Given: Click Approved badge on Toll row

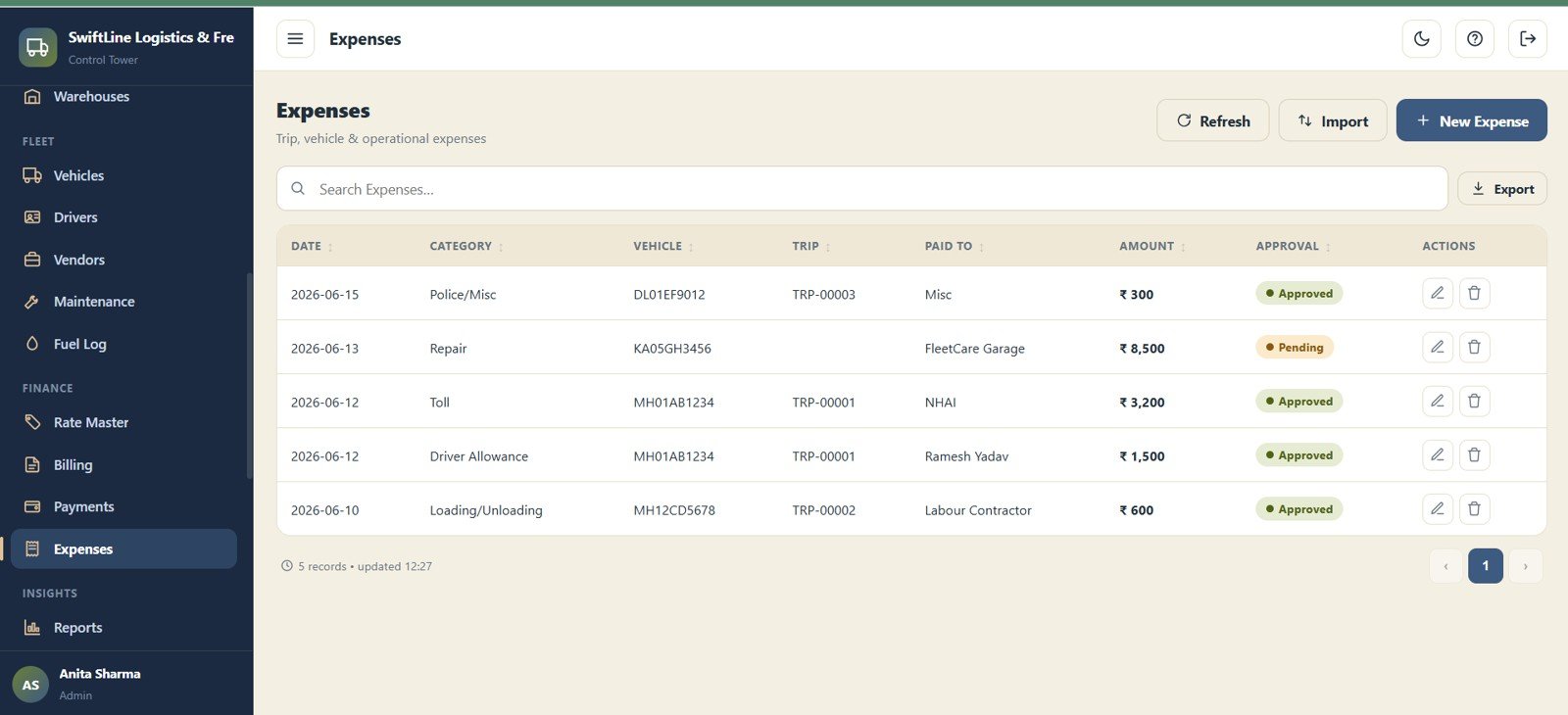Looking at the screenshot, I should pos(1298,401).
